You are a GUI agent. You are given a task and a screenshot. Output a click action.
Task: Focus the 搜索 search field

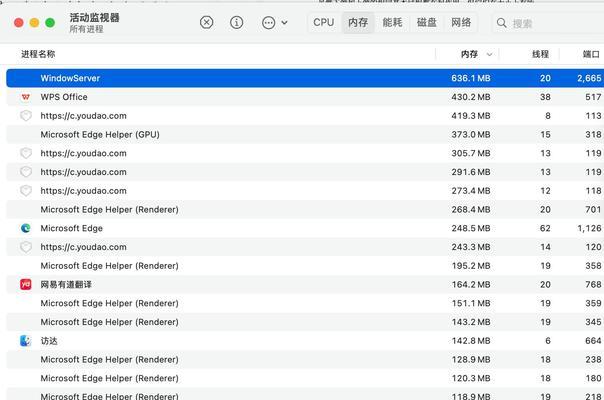(x=549, y=23)
